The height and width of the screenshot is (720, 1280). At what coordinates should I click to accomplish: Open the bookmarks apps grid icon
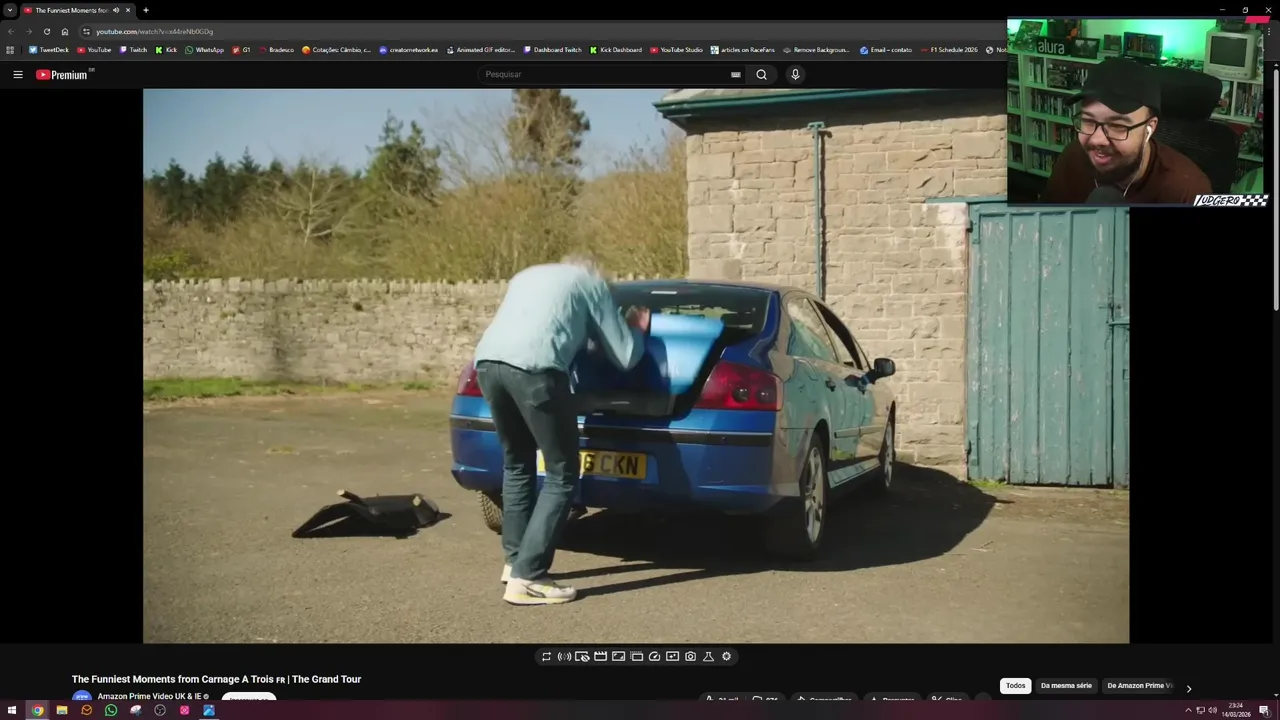10,50
